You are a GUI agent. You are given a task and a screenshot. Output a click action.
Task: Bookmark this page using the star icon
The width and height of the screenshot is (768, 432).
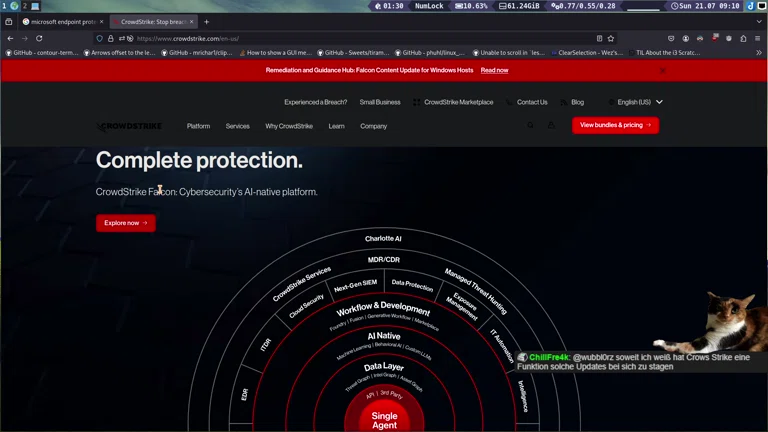610,38
